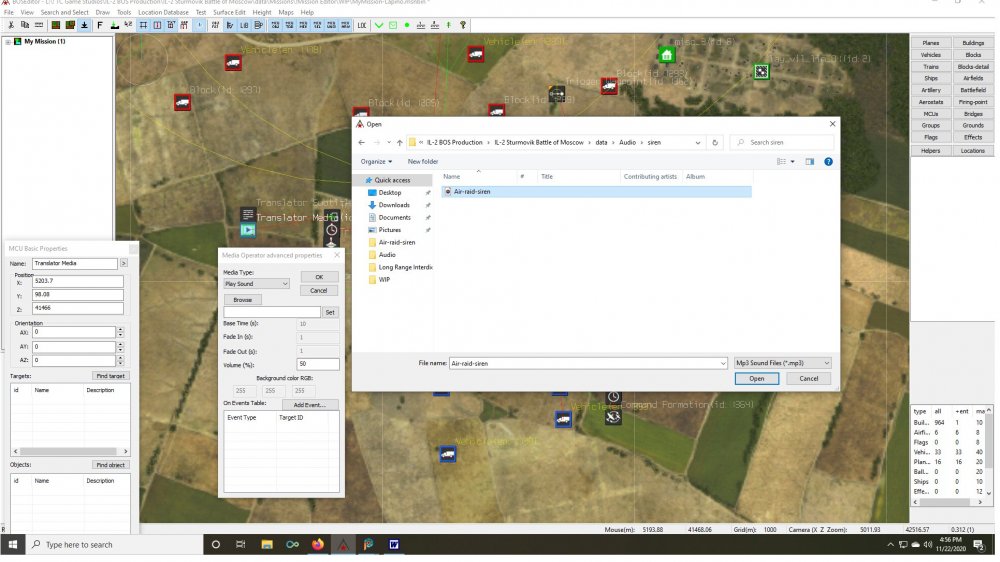Open the Media Type dropdown

pos(256,284)
